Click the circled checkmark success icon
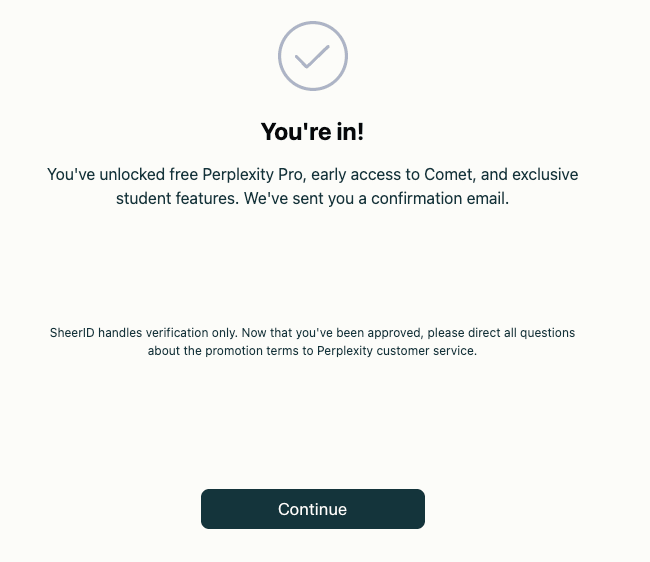The image size is (650, 562). (x=312, y=56)
